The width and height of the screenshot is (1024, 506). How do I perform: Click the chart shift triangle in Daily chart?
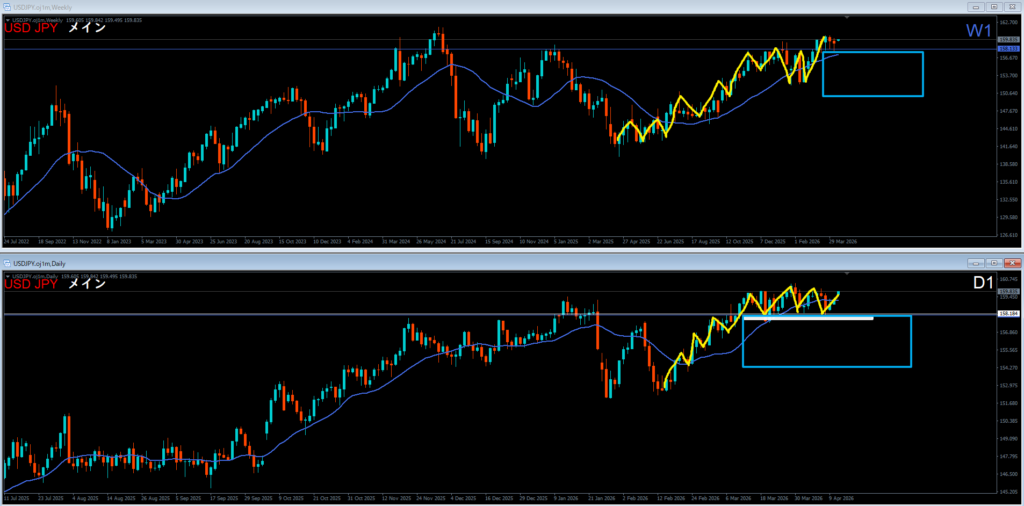click(x=847, y=273)
